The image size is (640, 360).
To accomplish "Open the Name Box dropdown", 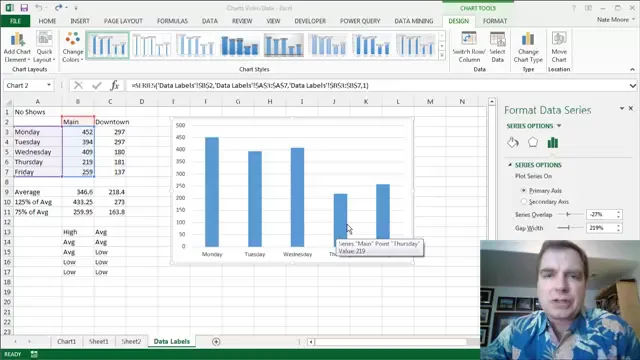I will click(x=49, y=85).
